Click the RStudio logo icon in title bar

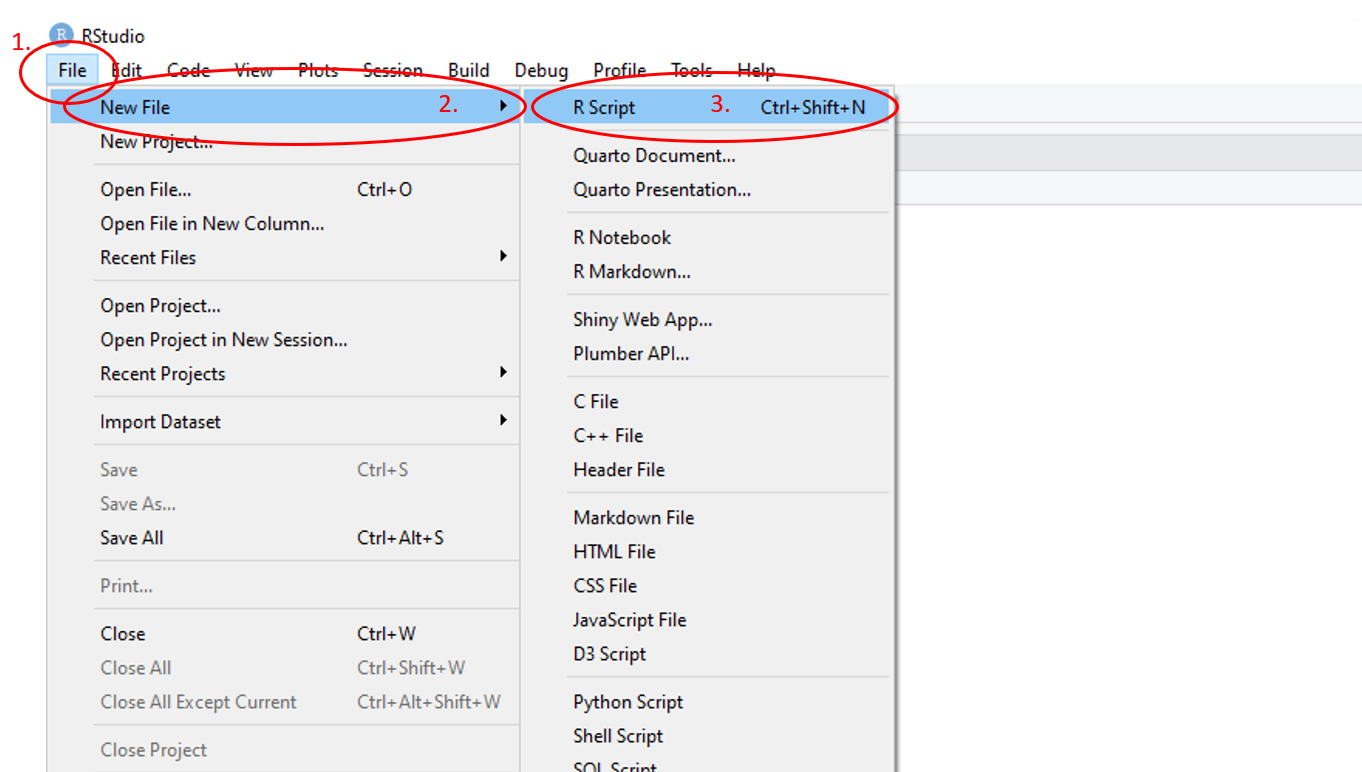61,35
